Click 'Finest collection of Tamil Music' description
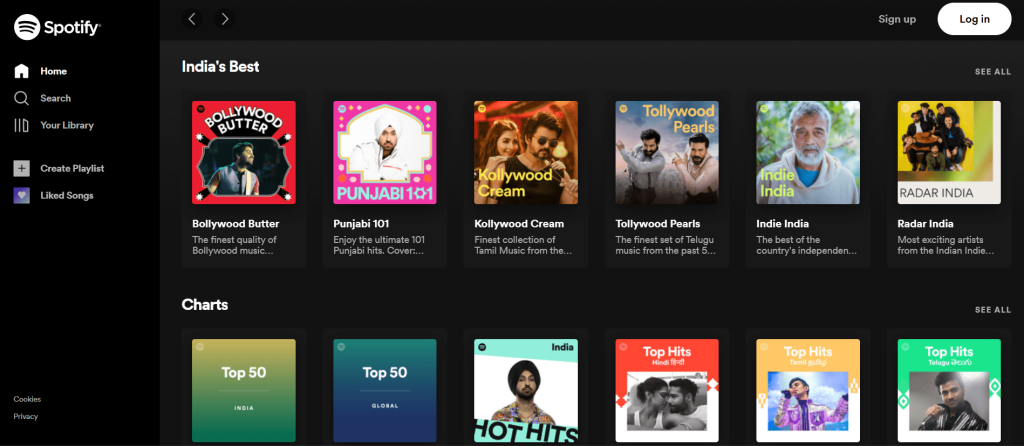 523,245
